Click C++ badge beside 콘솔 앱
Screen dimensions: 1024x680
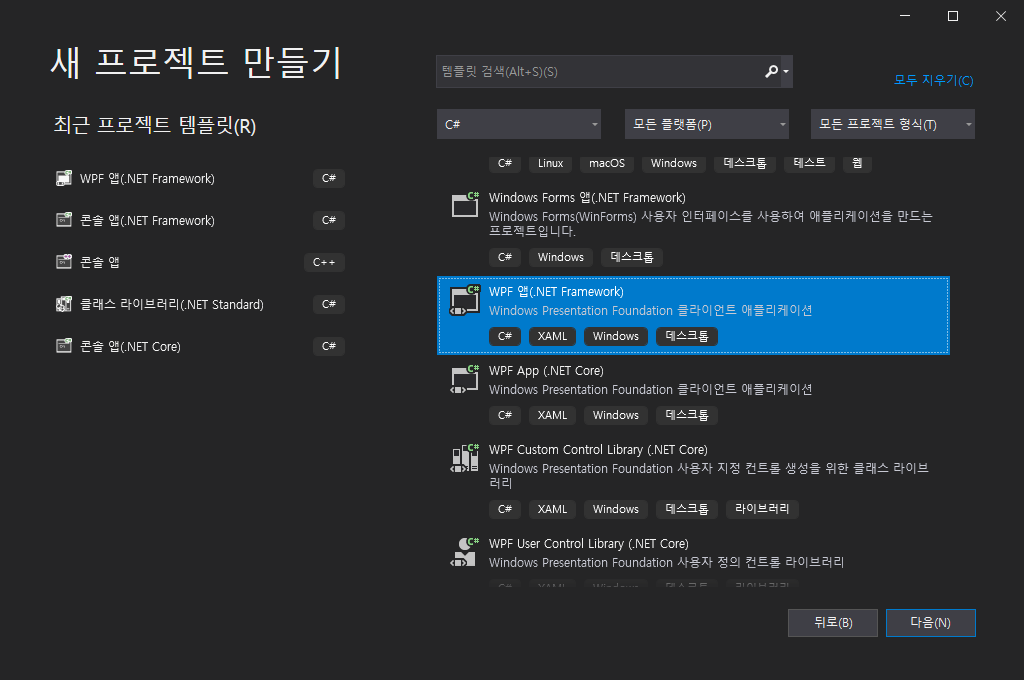point(324,263)
